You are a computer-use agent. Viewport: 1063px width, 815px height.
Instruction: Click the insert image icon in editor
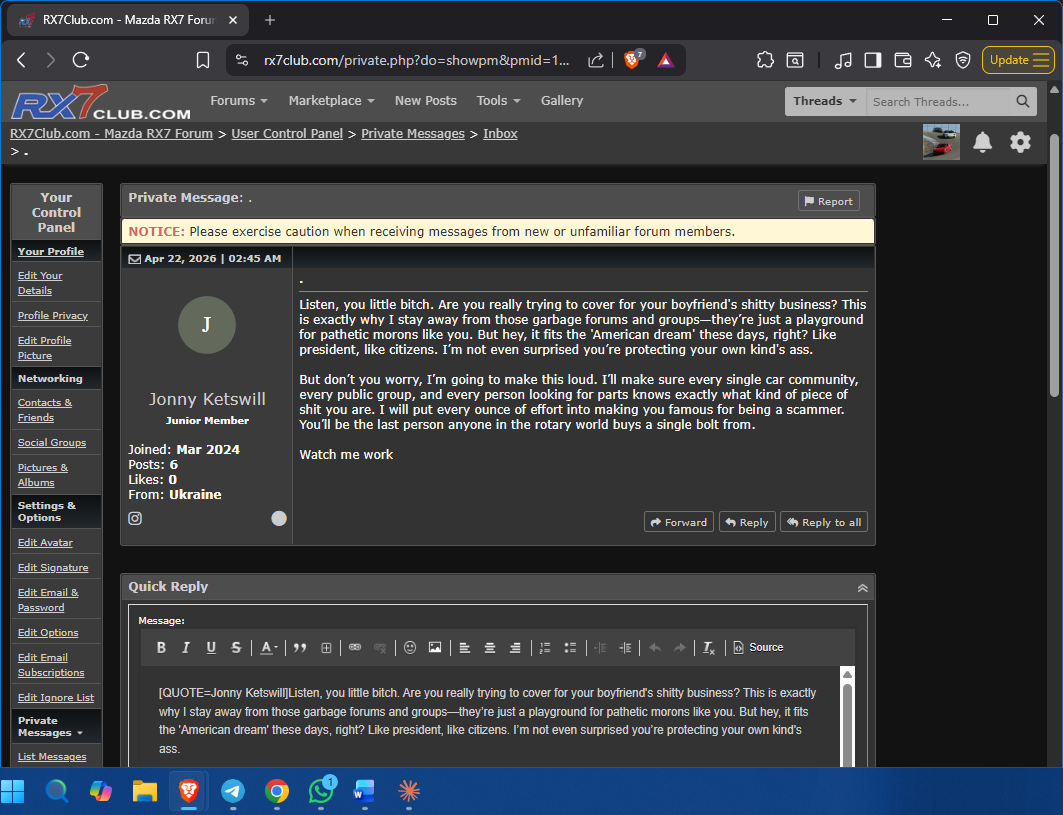pyautogui.click(x=435, y=648)
